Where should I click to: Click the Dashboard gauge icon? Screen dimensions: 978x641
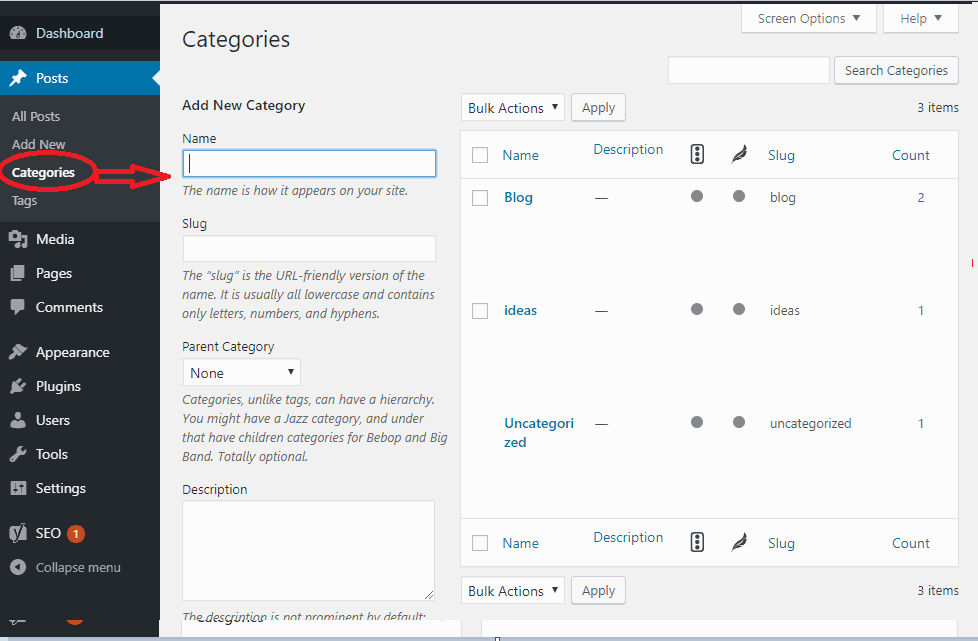[x=18, y=33]
